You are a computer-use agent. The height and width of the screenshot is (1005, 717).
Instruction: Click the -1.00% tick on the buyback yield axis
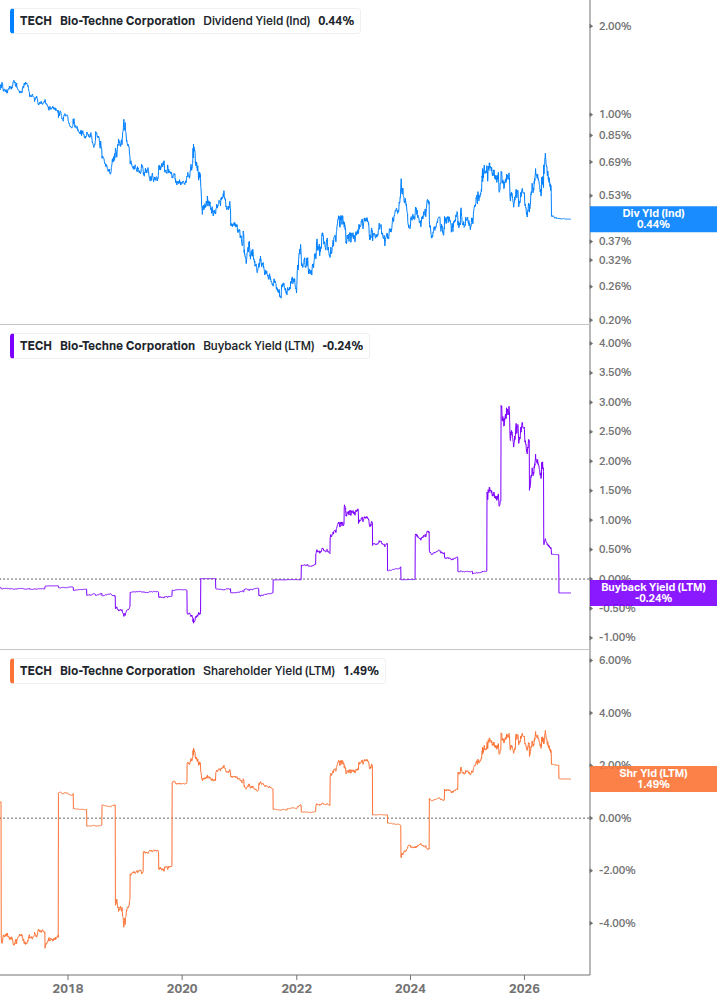(x=617, y=637)
